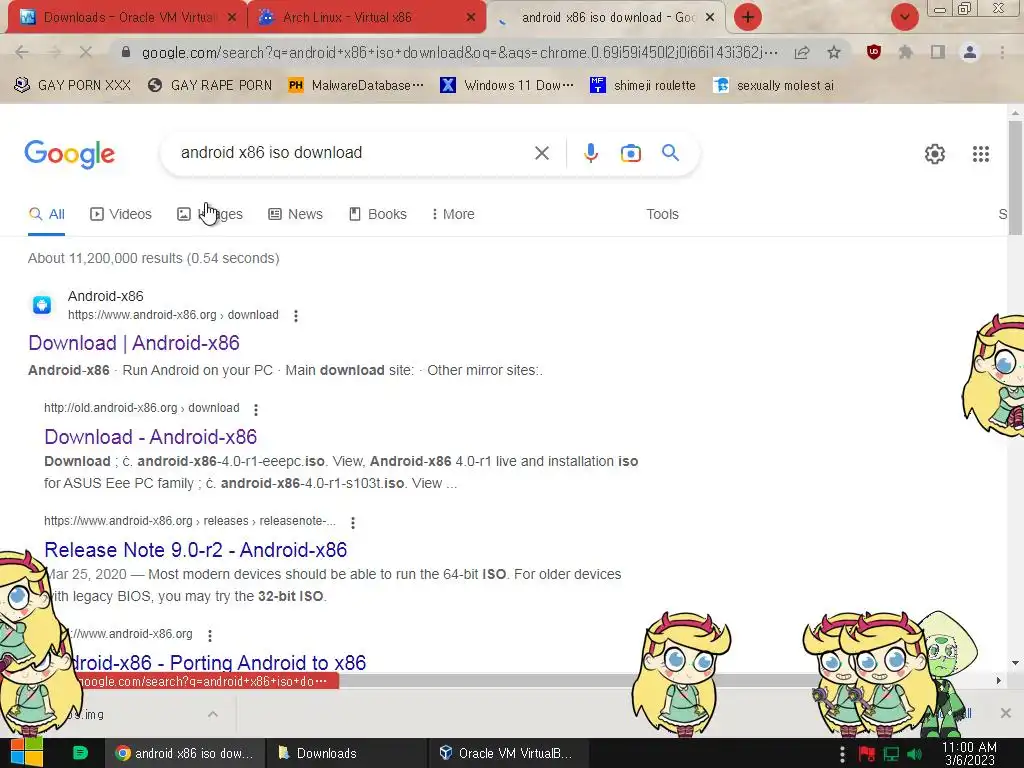Close the Arch Linux browser tab
1024x768 pixels.
pyautogui.click(x=470, y=18)
